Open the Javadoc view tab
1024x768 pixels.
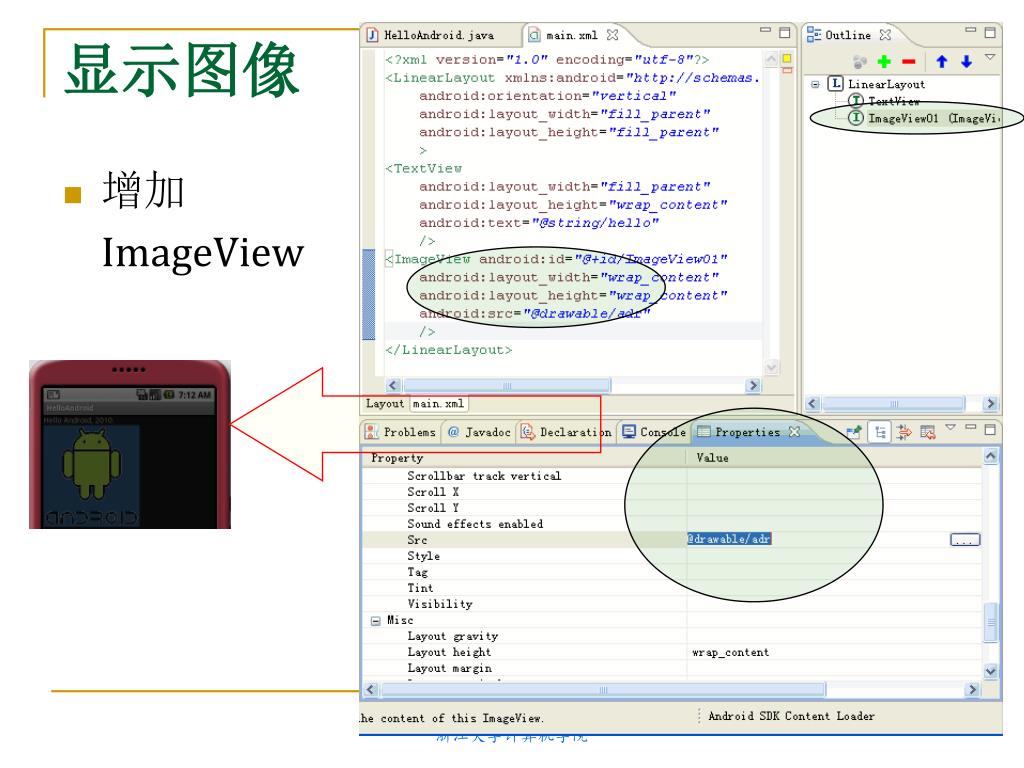tap(479, 432)
